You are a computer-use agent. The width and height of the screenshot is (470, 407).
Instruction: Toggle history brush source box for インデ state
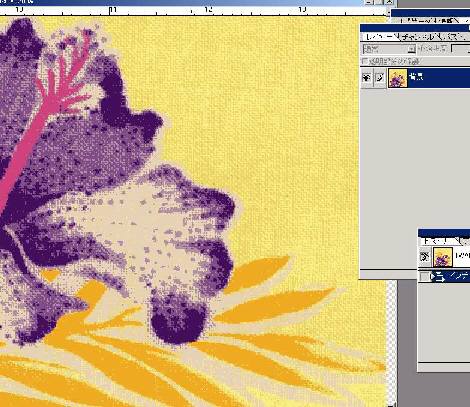[424, 277]
